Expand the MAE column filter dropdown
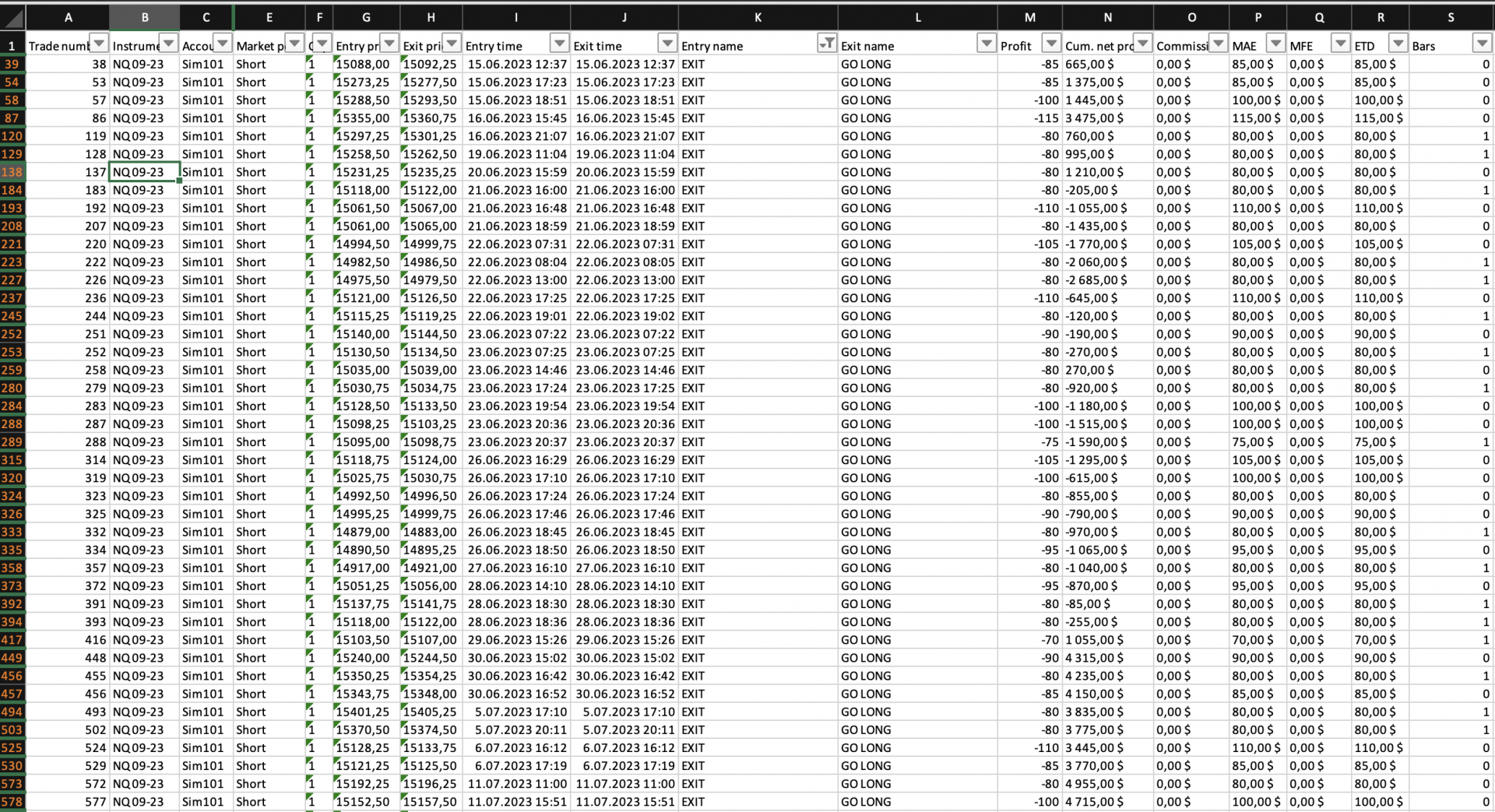 [1275, 44]
